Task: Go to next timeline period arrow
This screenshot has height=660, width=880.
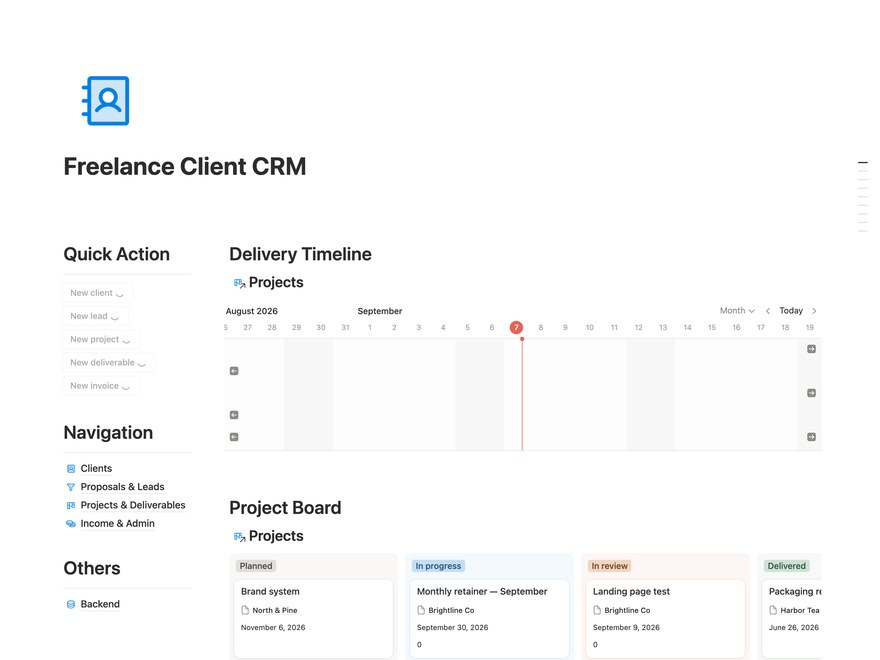Action: tap(814, 311)
